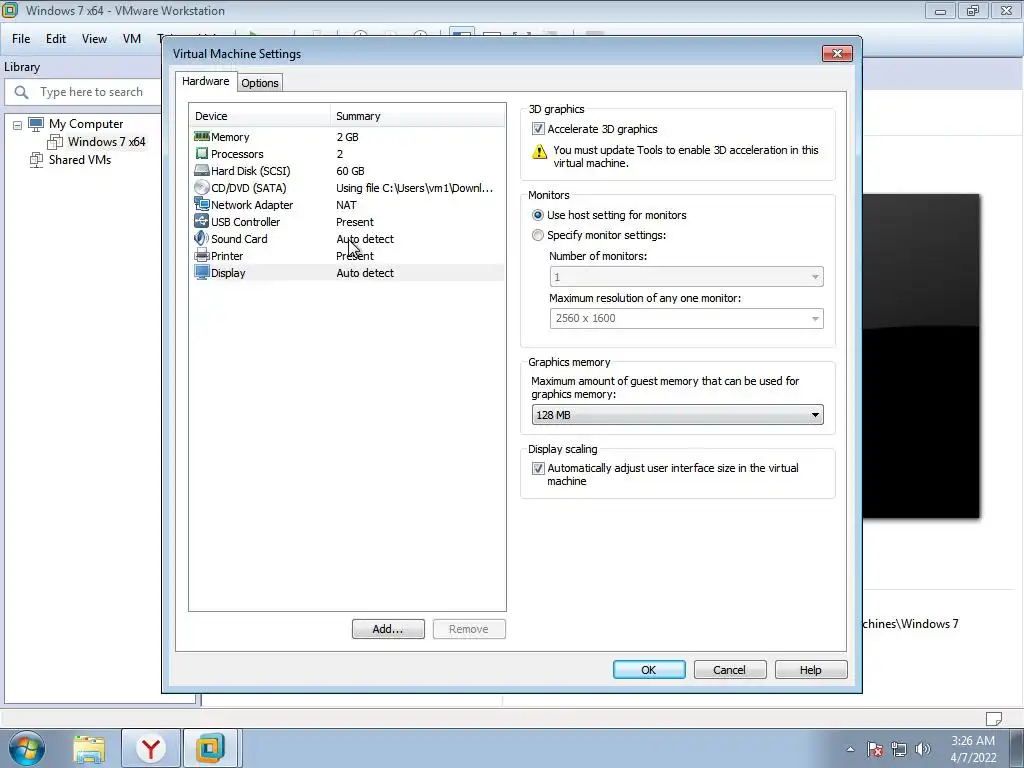Click the VMware Workstation taskbar icon
Screen dimensions: 1024x768
point(211,748)
